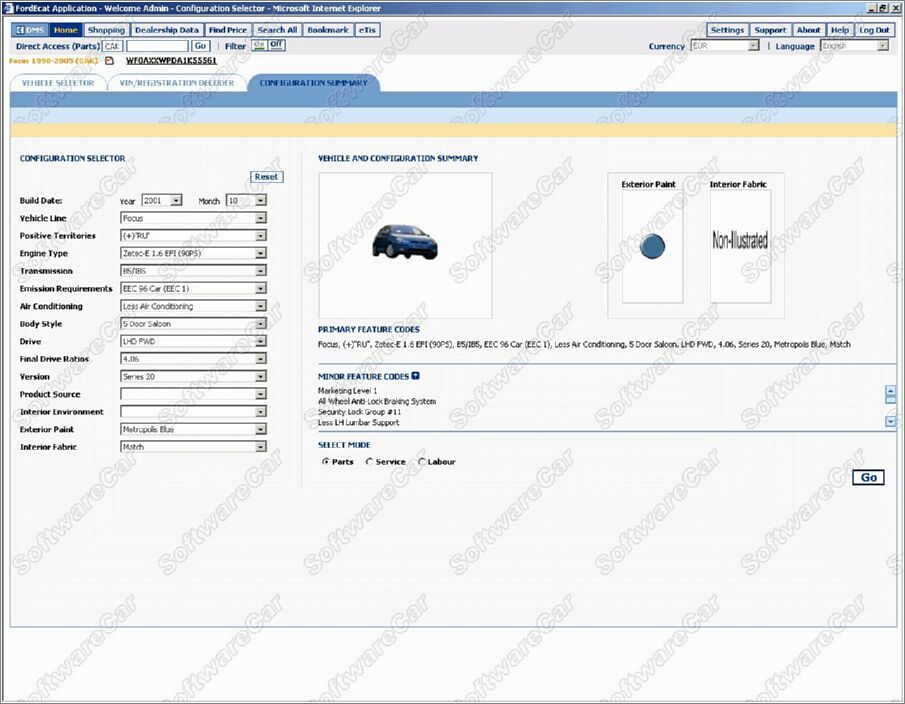Click the minor features scroll-down arrow
The width and height of the screenshot is (905, 704).
point(890,422)
